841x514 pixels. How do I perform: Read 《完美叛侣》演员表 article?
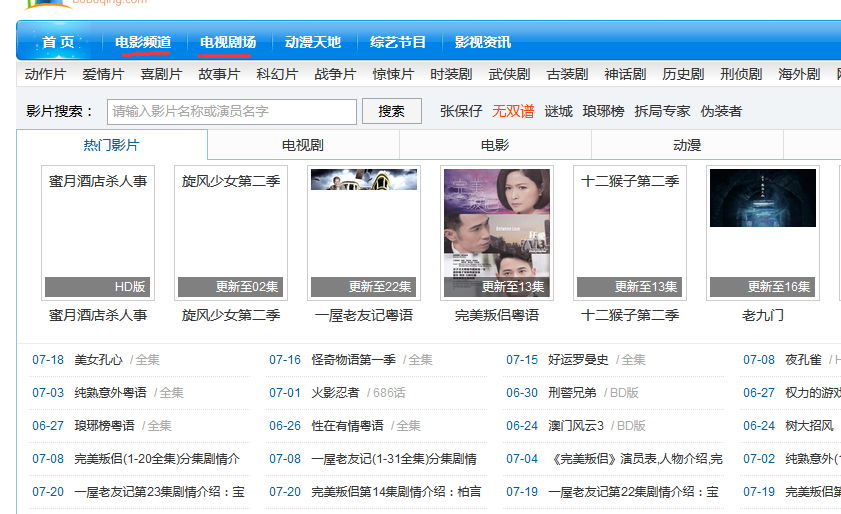[636, 459]
